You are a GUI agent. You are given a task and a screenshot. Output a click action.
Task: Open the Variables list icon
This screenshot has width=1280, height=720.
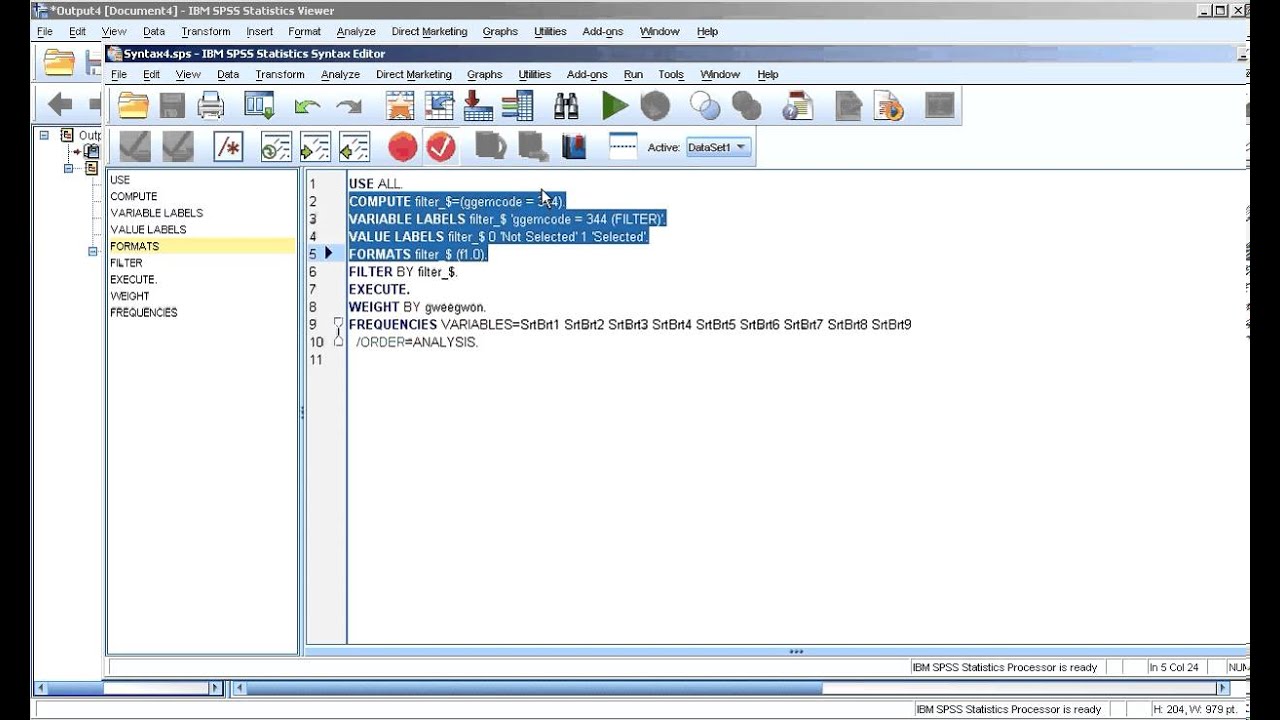517,105
